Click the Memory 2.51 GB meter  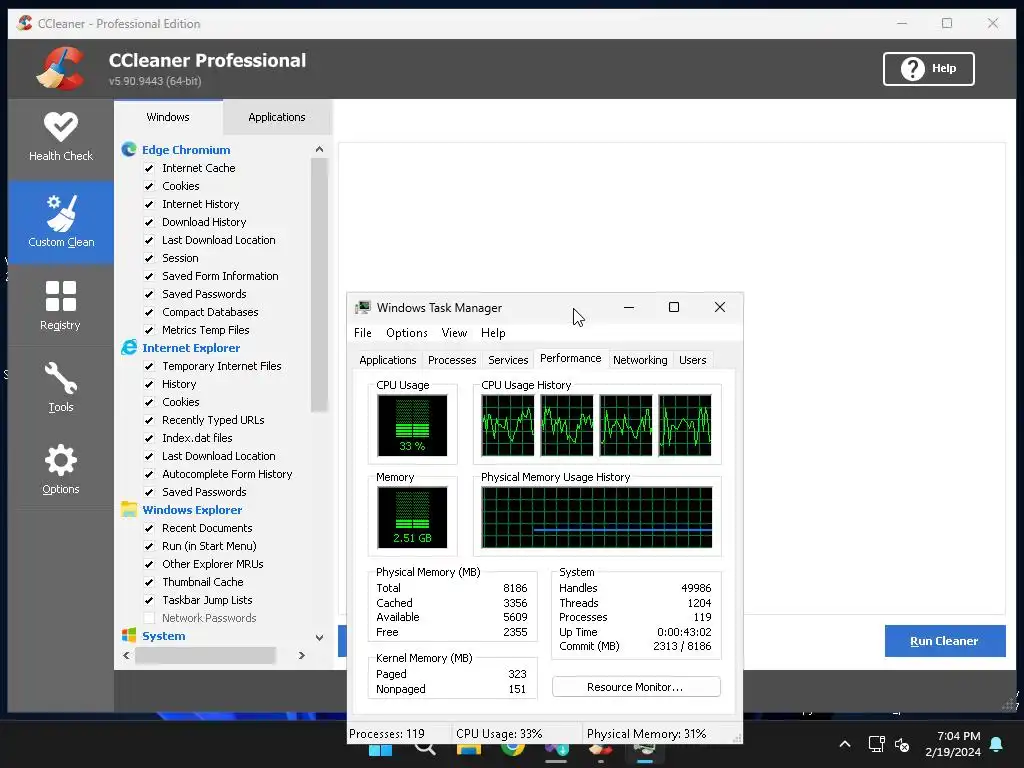point(412,517)
